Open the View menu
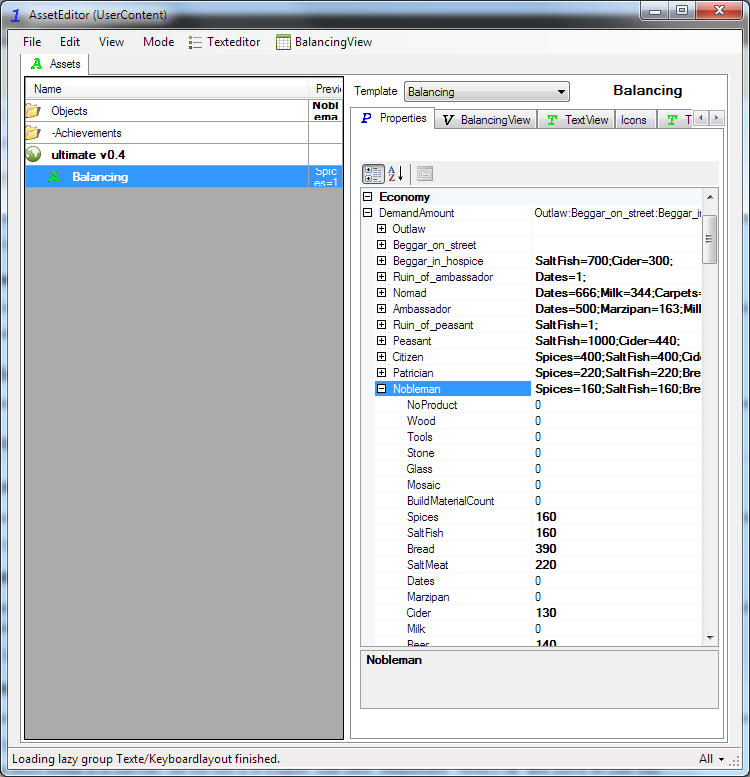The image size is (750, 777). (x=111, y=42)
